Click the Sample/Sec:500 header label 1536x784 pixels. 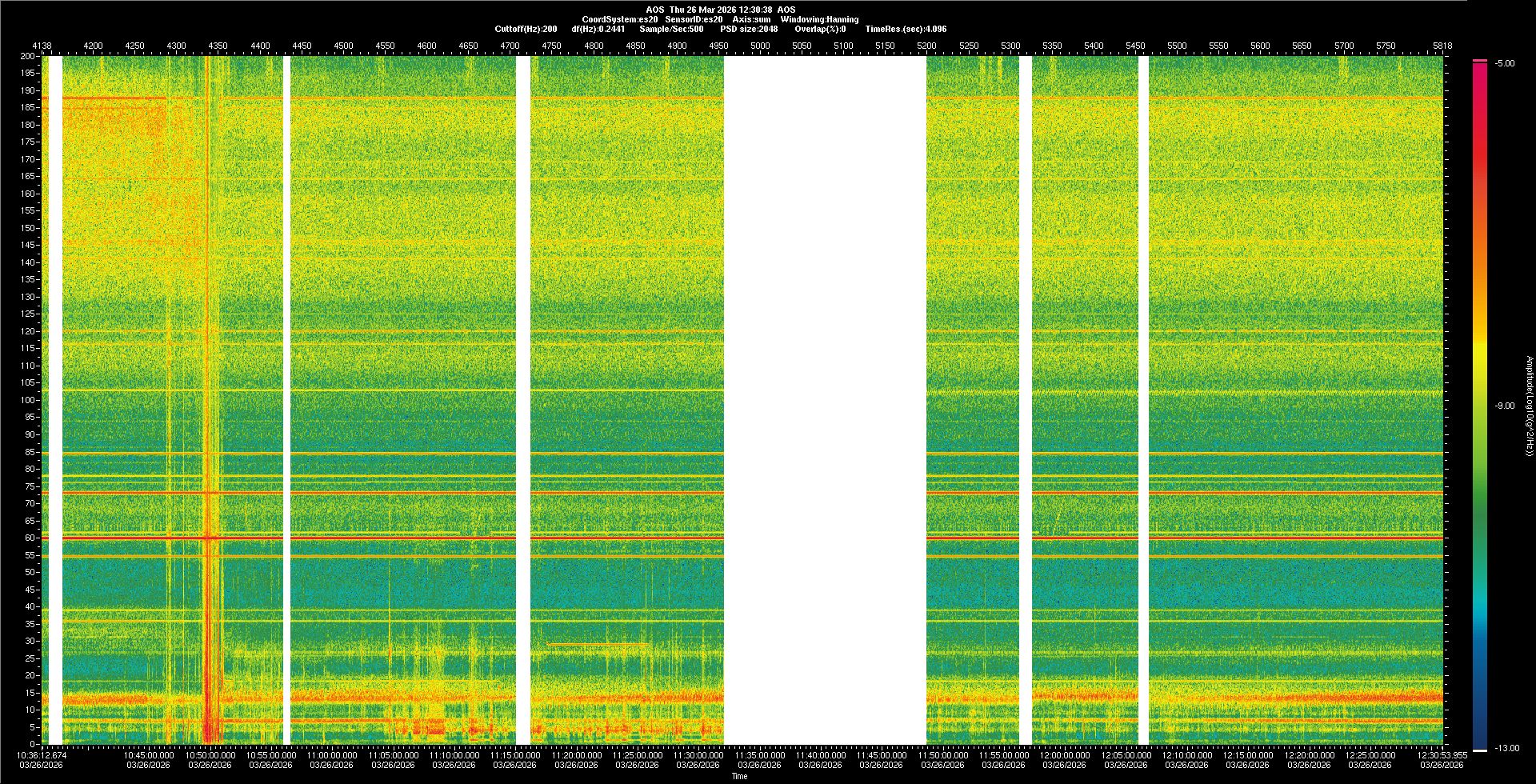pos(671,30)
